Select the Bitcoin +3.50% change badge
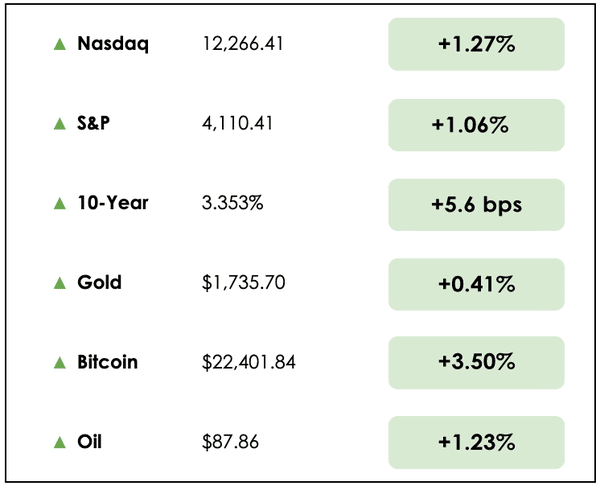This screenshot has height=486, width=600. pyautogui.click(x=476, y=363)
